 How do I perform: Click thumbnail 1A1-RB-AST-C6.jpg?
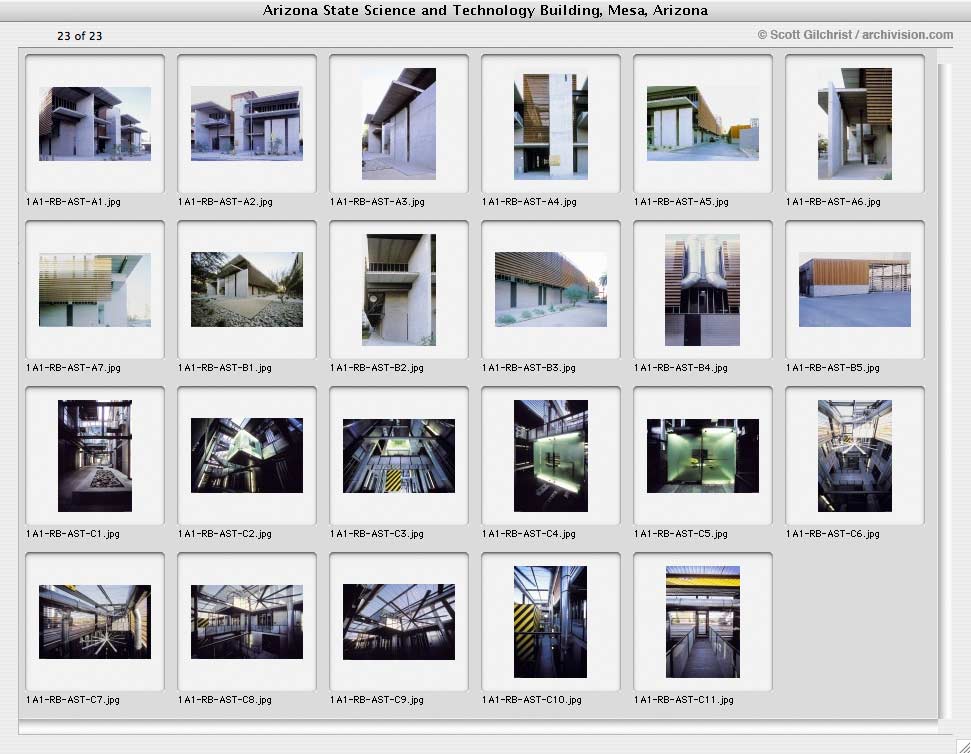(855, 456)
